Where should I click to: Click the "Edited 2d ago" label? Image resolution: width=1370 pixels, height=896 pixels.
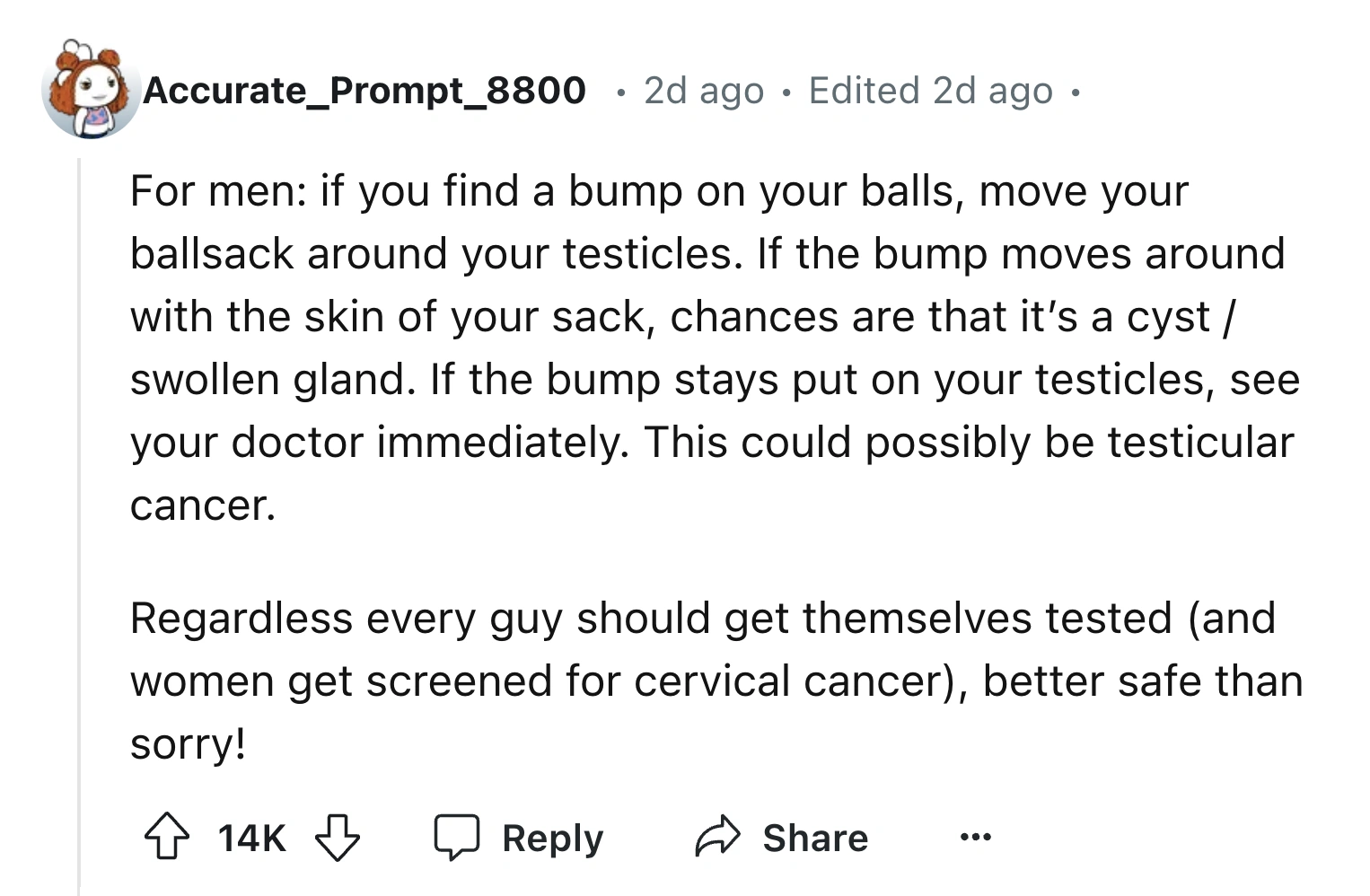point(930,91)
